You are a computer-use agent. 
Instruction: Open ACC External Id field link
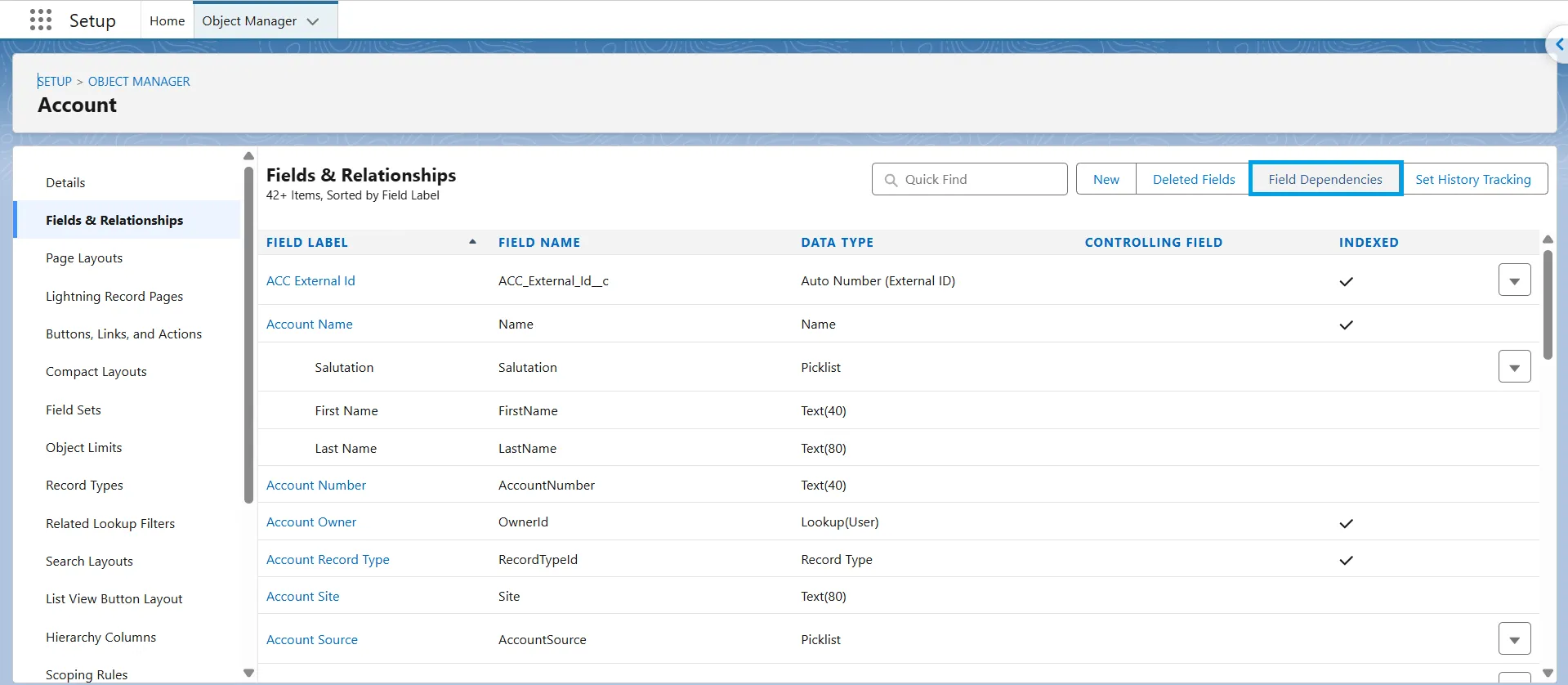tap(310, 280)
